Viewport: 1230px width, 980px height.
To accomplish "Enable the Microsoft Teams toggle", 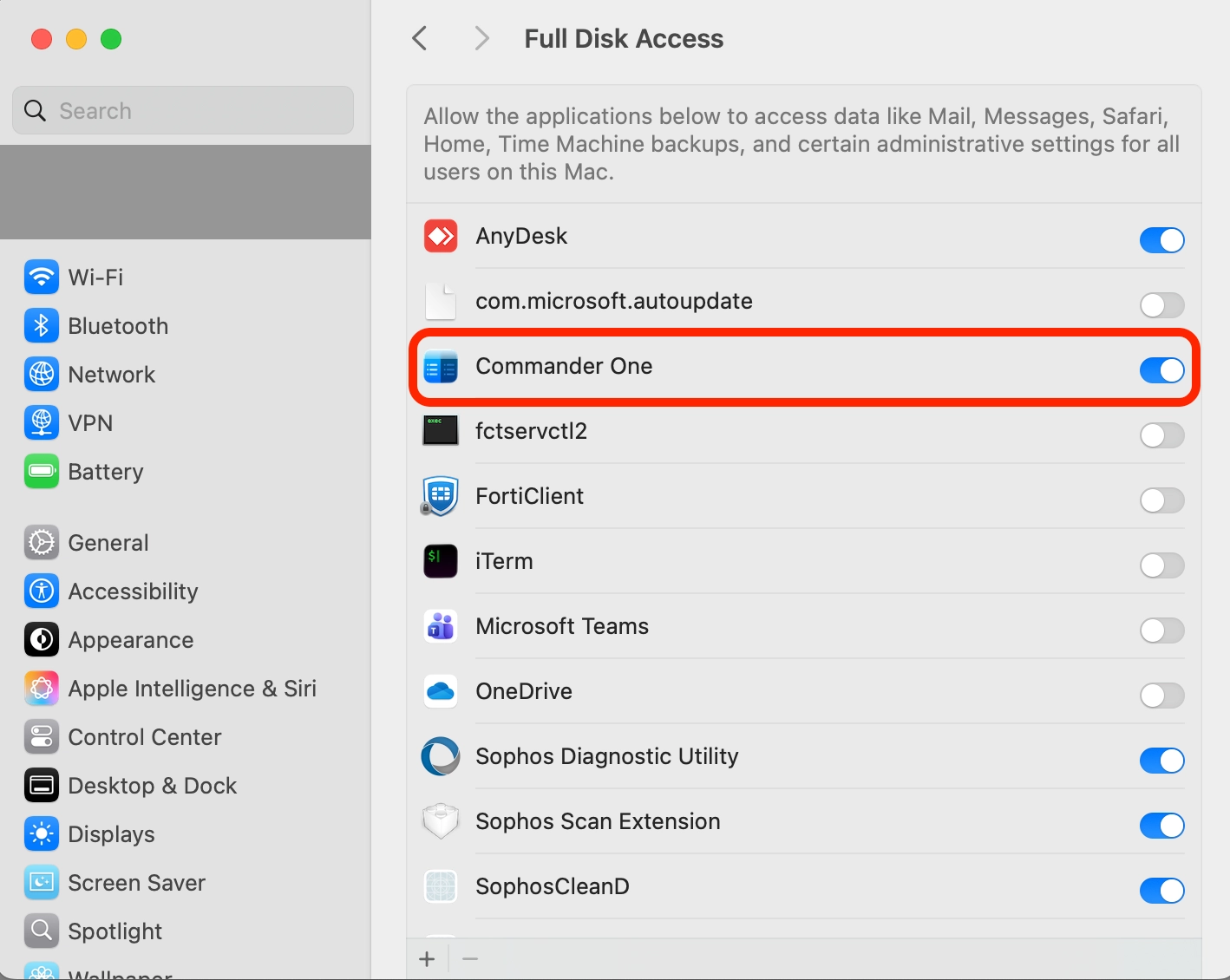I will coord(1161,630).
